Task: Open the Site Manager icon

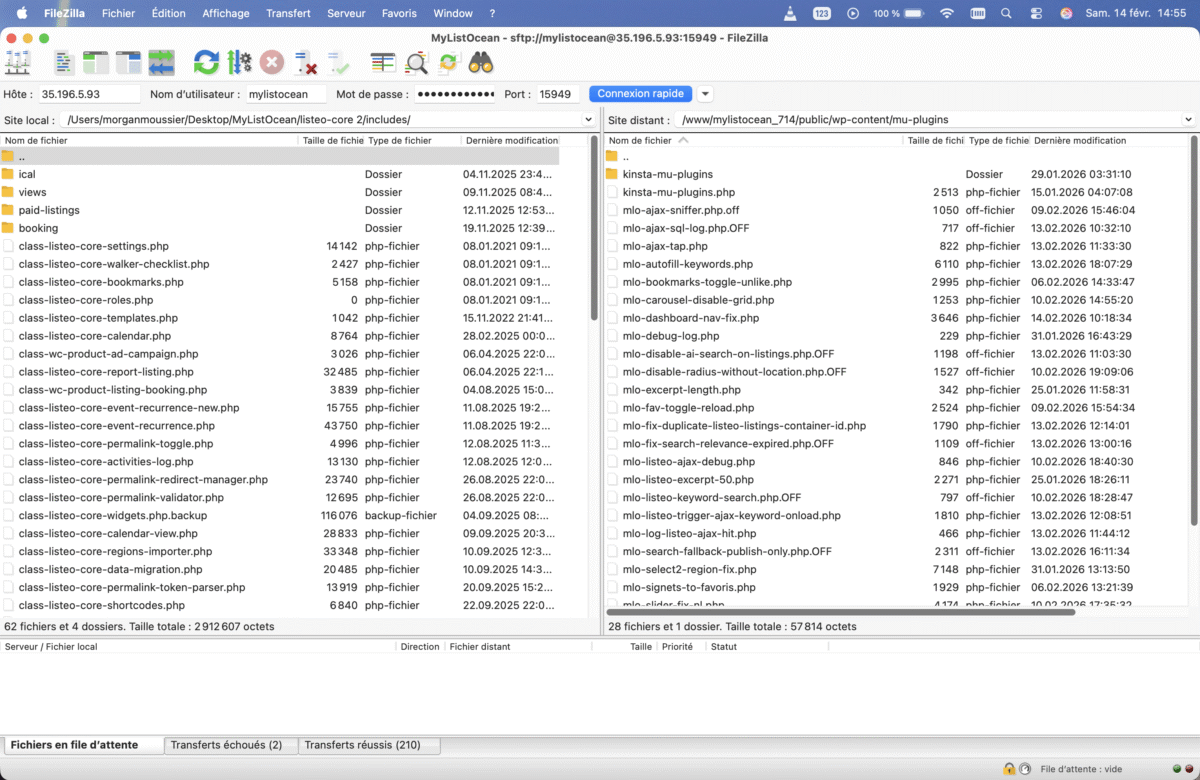Action: click(x=18, y=63)
